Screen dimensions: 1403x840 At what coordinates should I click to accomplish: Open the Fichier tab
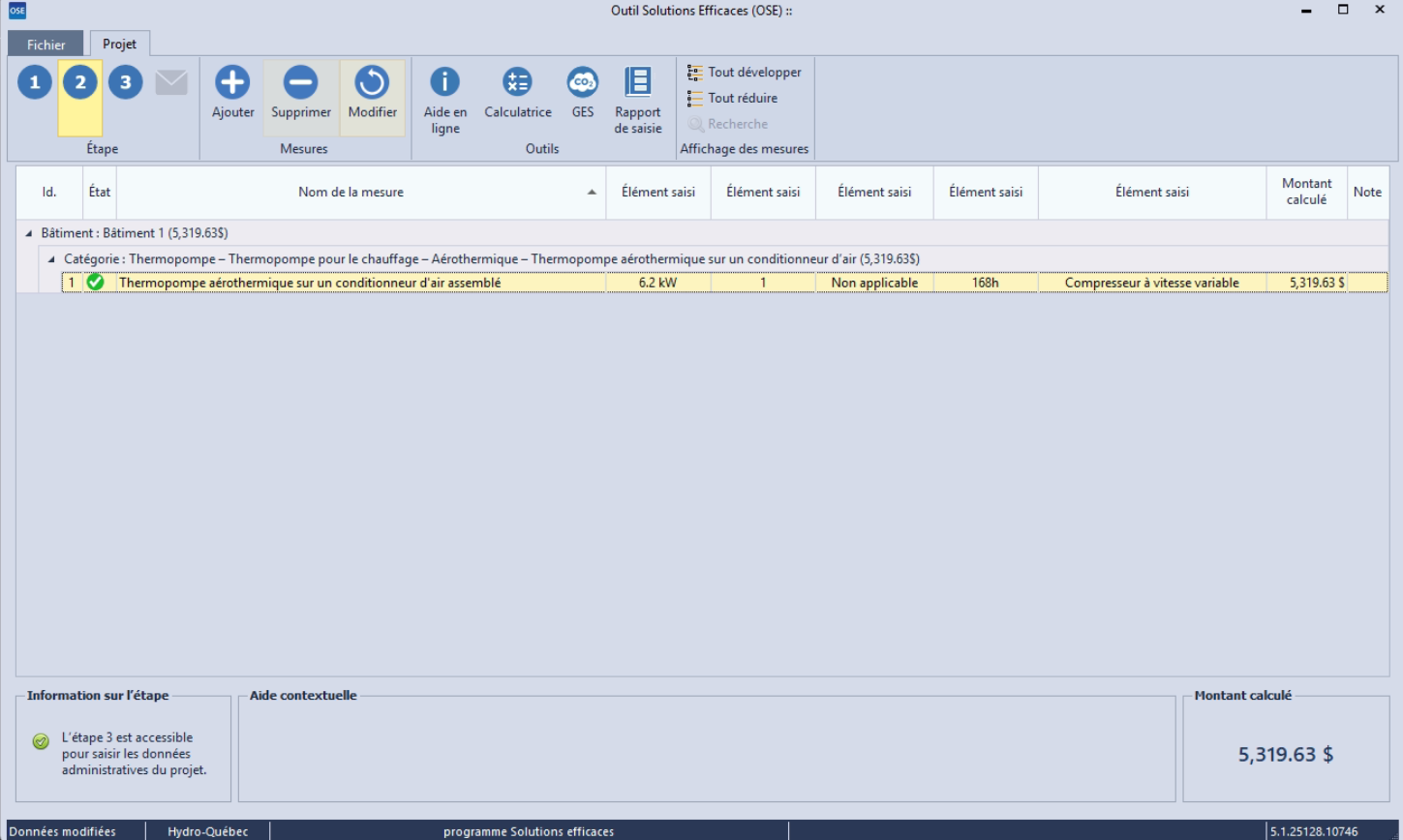(x=46, y=45)
